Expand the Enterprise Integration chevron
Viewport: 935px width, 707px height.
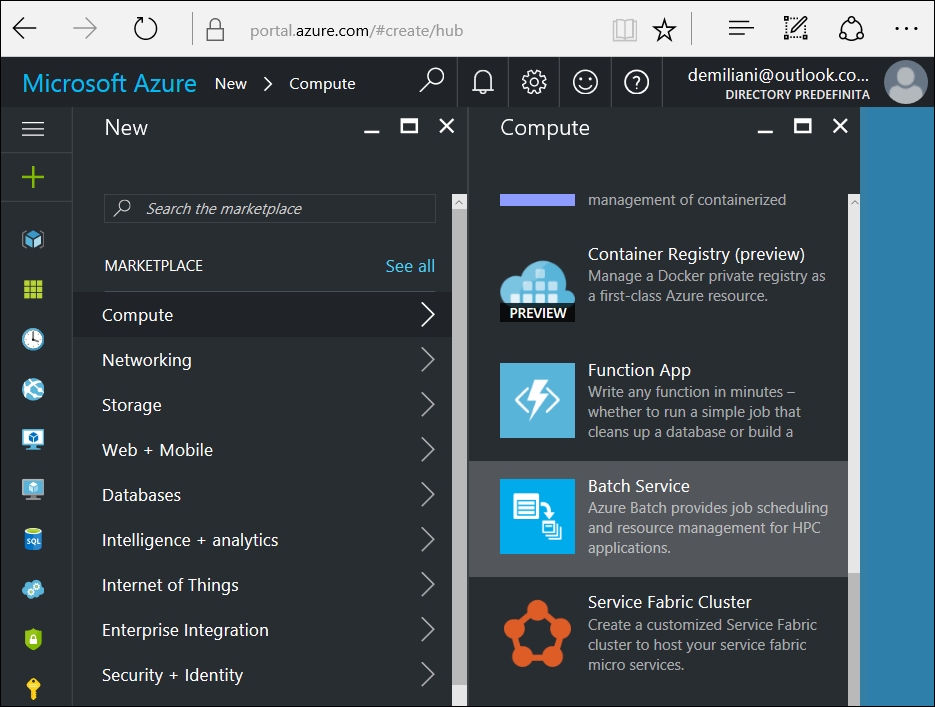pyautogui.click(x=428, y=630)
